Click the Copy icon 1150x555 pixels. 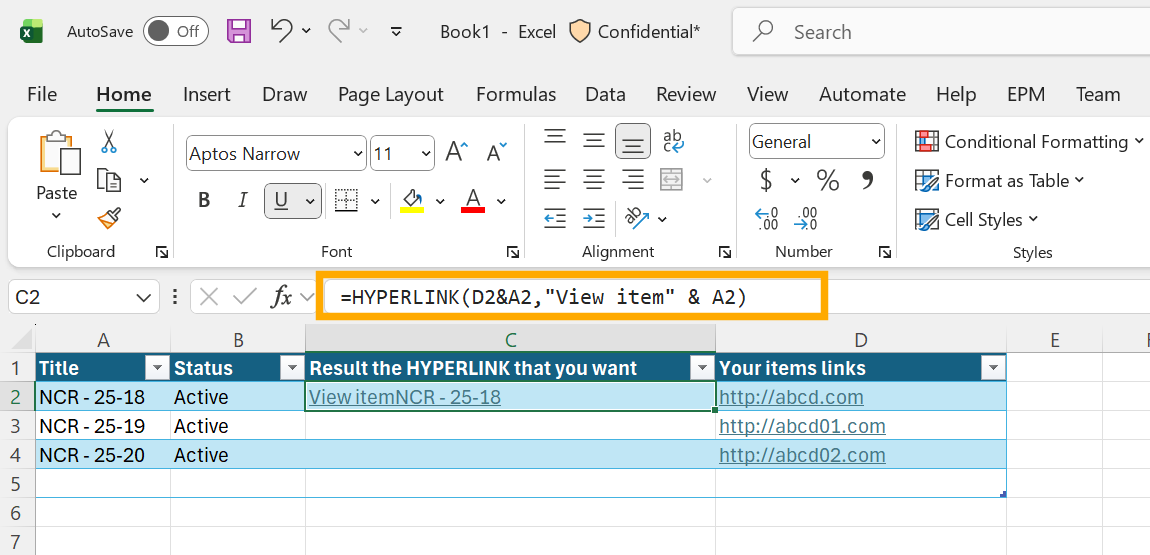tap(109, 180)
